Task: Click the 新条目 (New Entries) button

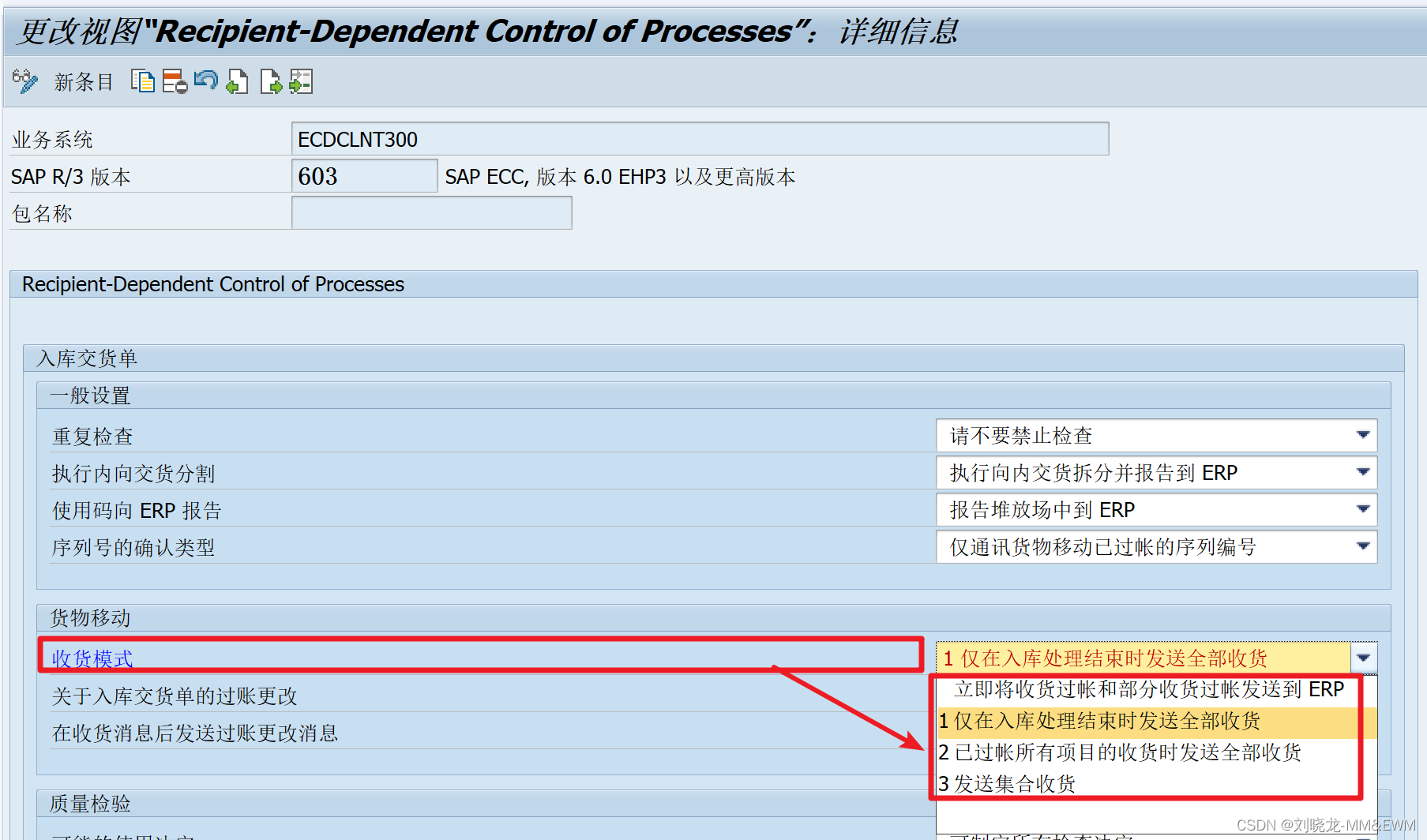Action: [83, 82]
